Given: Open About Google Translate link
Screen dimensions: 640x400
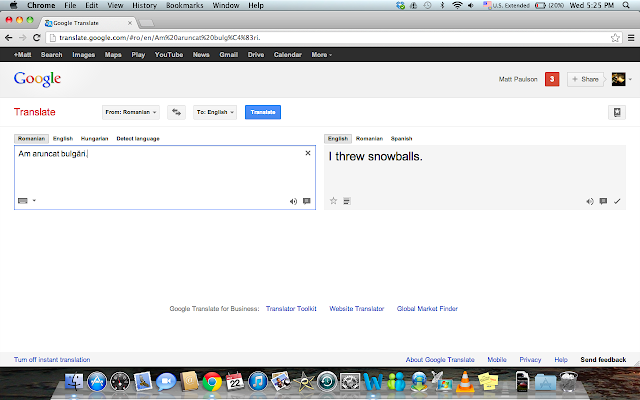Looking at the screenshot, I should [440, 360].
